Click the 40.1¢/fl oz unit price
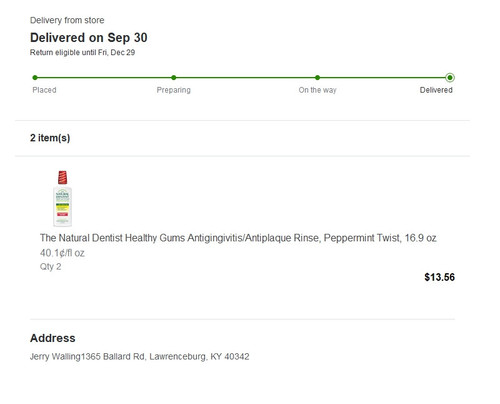Viewport: 500px width, 404px height. coord(62,253)
